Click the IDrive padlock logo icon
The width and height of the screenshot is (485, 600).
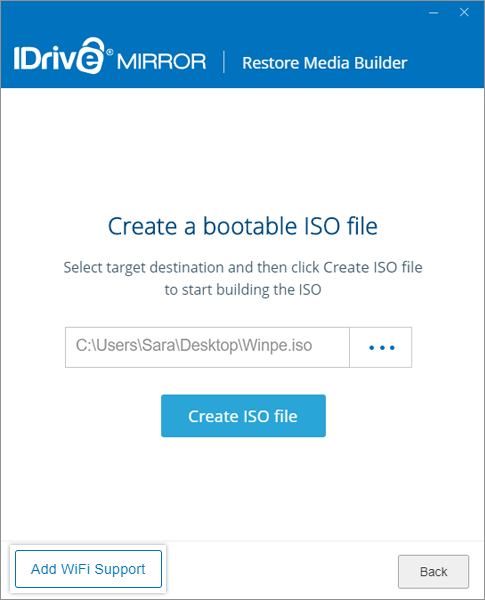(x=90, y=55)
